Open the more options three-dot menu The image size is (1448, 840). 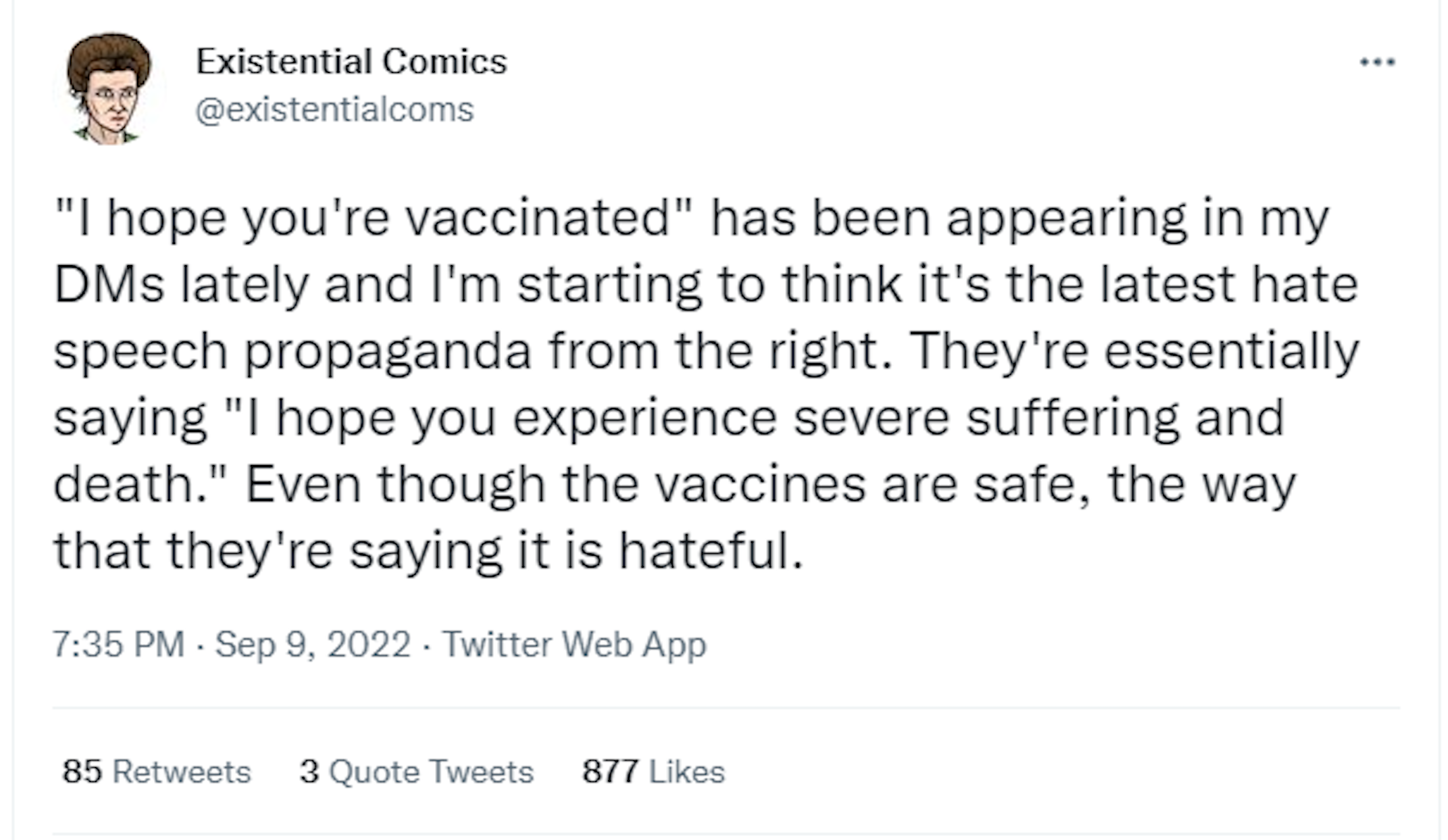[1377, 62]
